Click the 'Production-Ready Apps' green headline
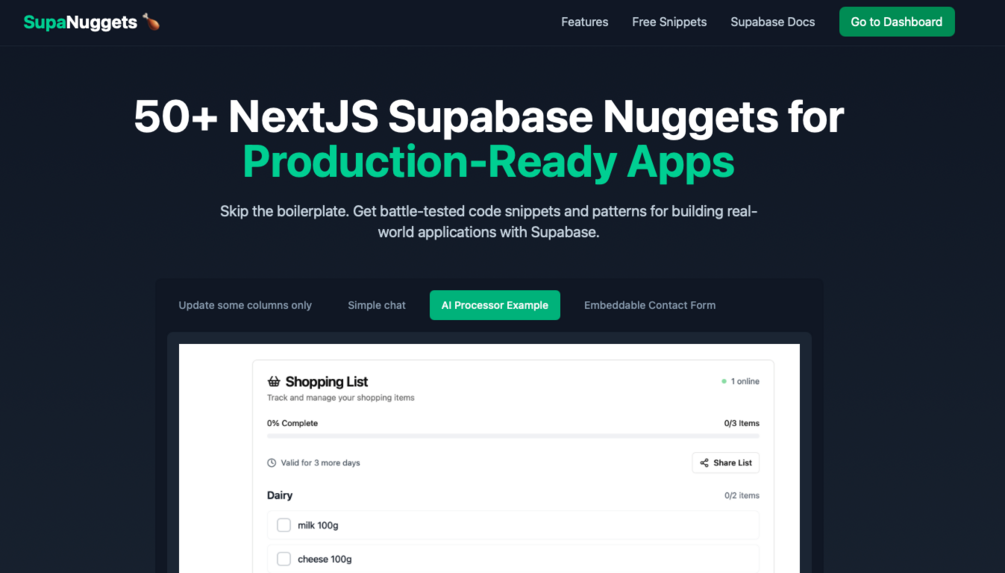 tap(488, 162)
